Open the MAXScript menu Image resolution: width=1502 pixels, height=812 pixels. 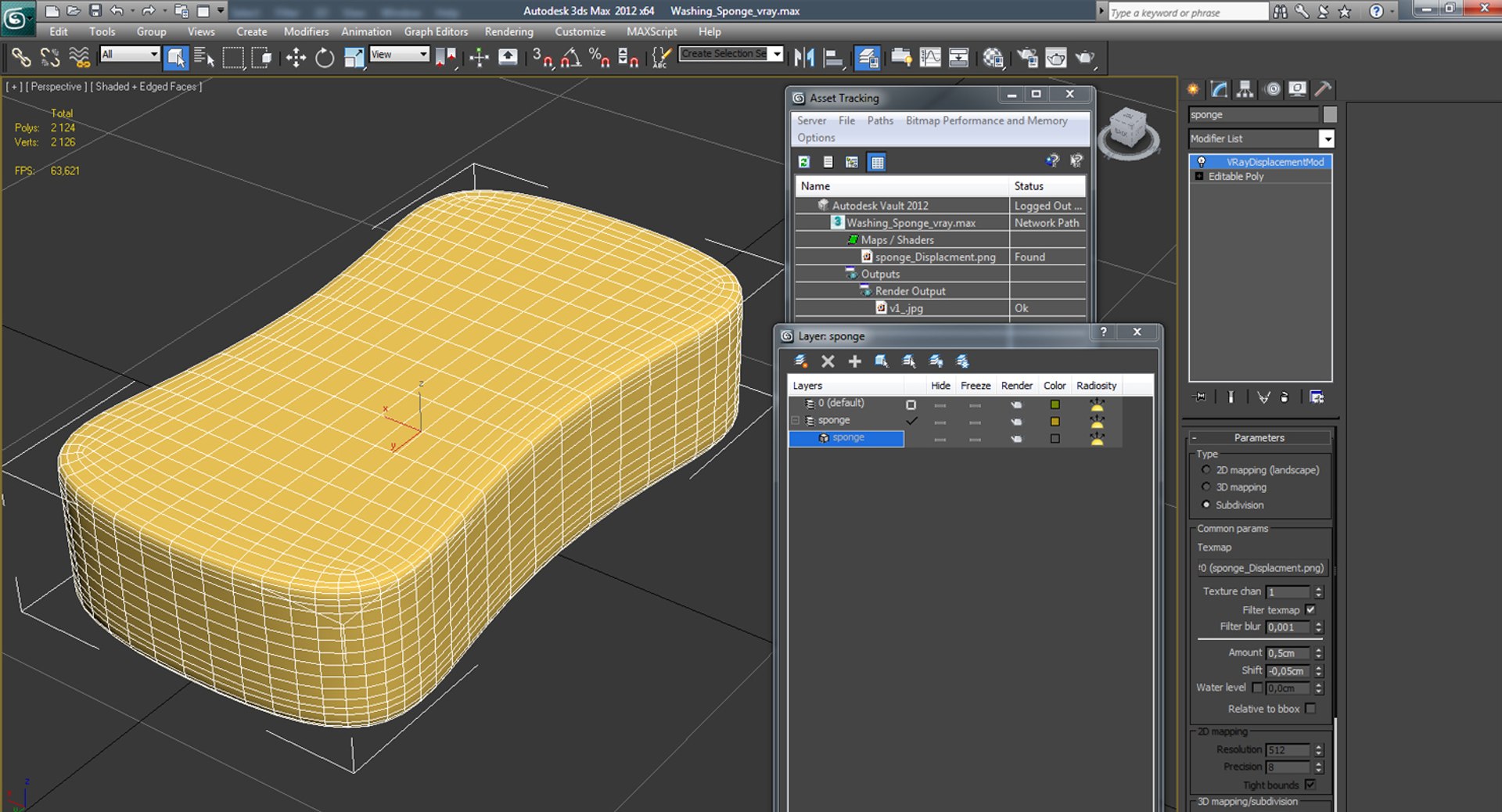click(x=652, y=31)
